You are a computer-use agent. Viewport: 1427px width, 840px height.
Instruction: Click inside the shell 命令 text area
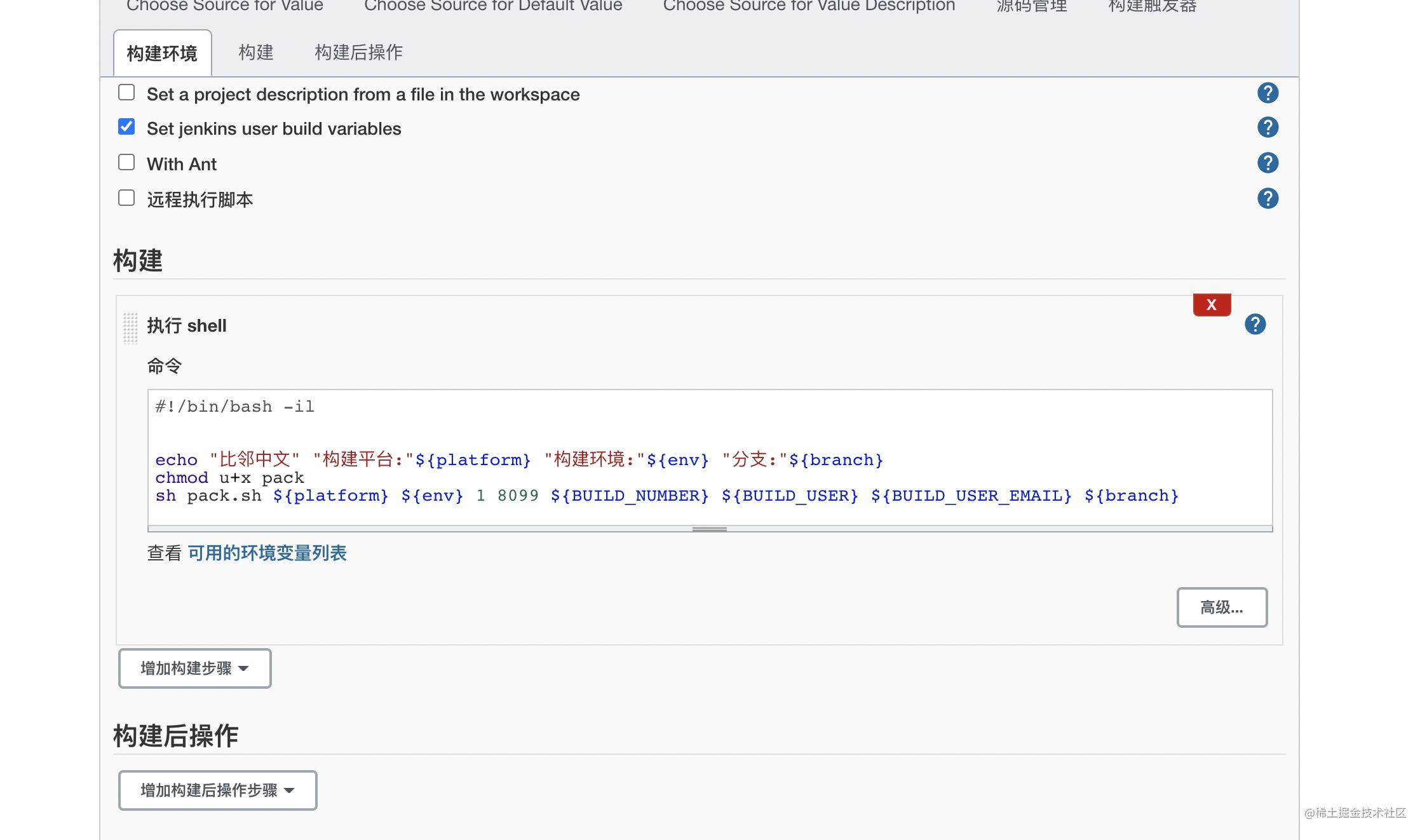click(710, 457)
